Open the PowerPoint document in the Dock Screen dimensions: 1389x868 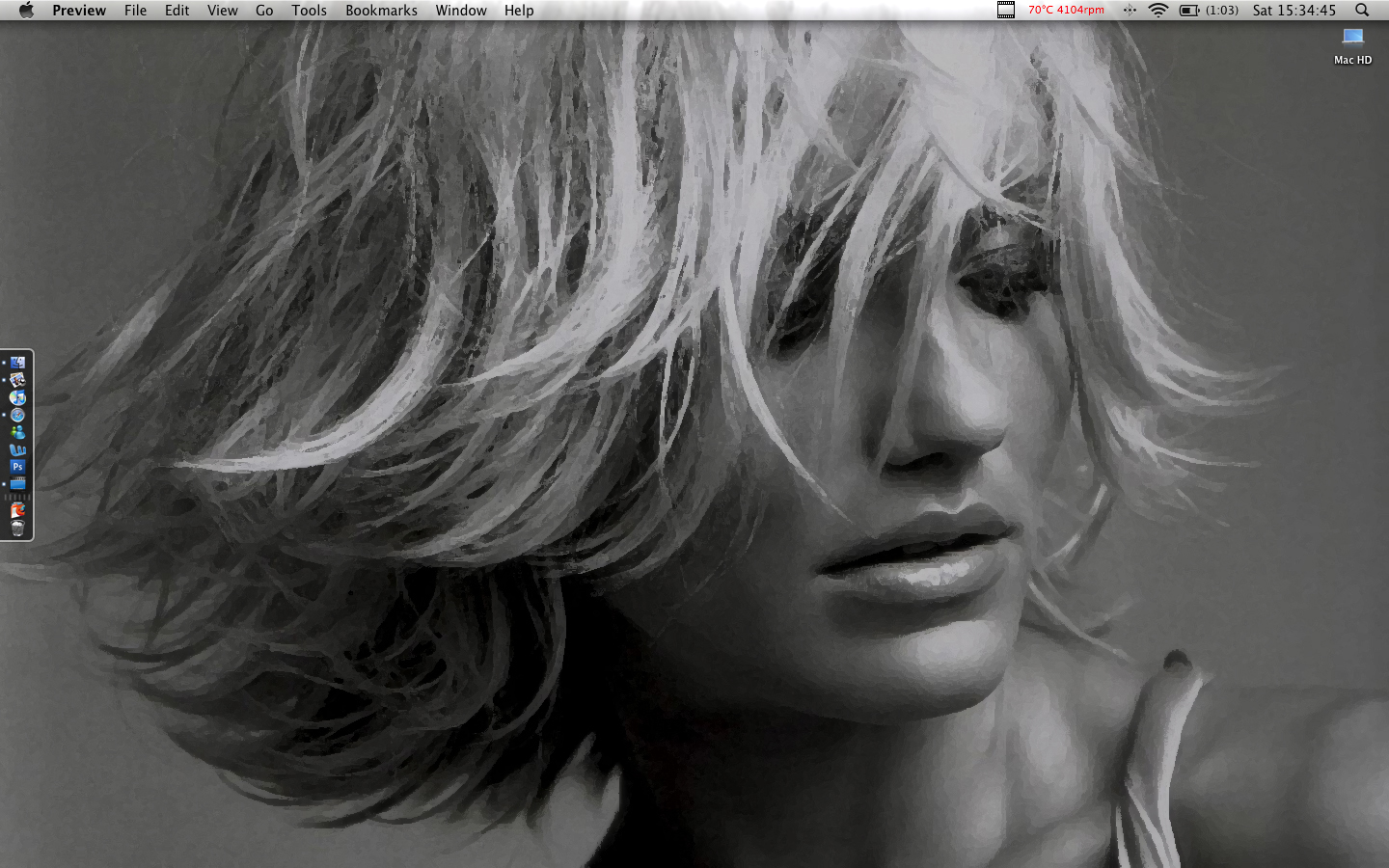pos(17,510)
